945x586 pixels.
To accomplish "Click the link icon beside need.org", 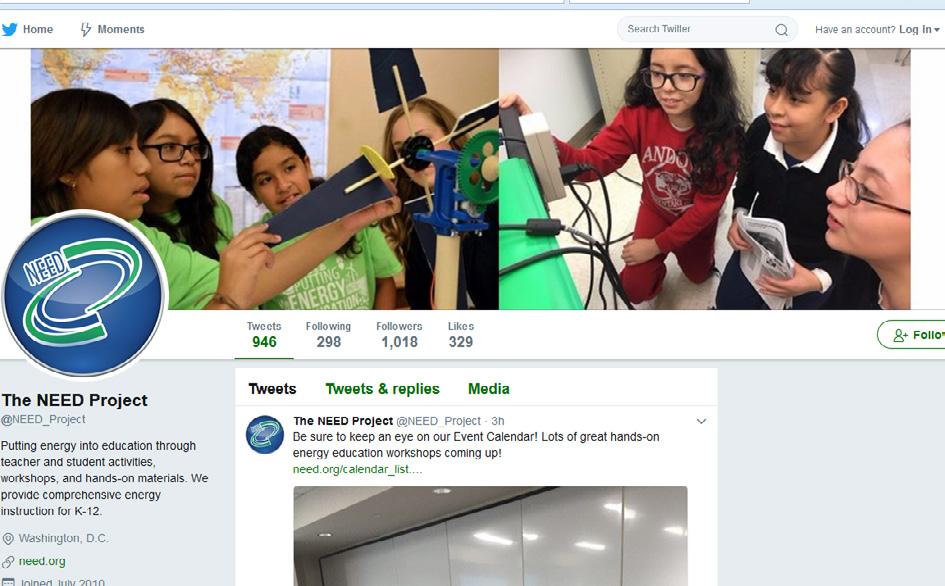I will (8, 562).
